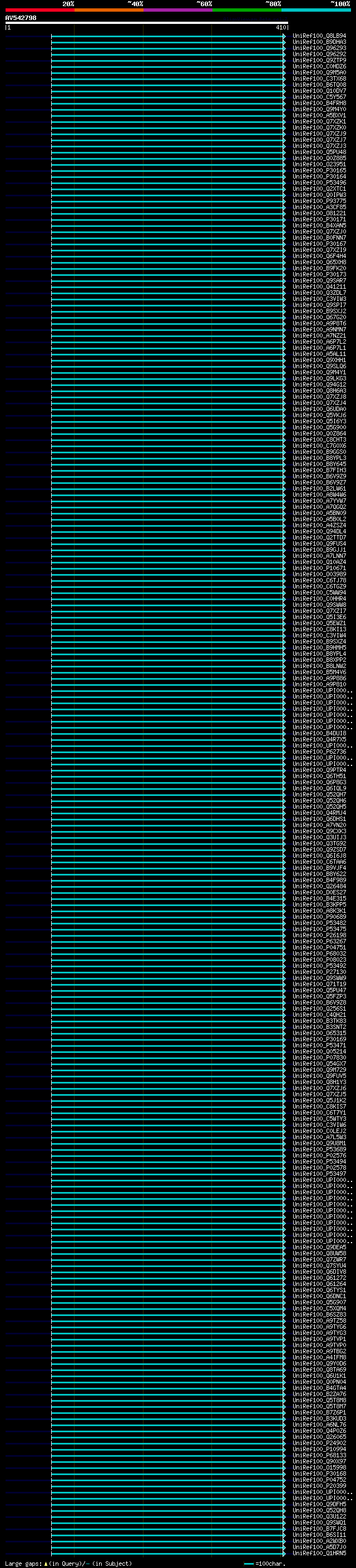Viewport: 356px width, 1568px height.
Task: Select hit label UniRef100_Q0Z885
Action: (319, 159)
